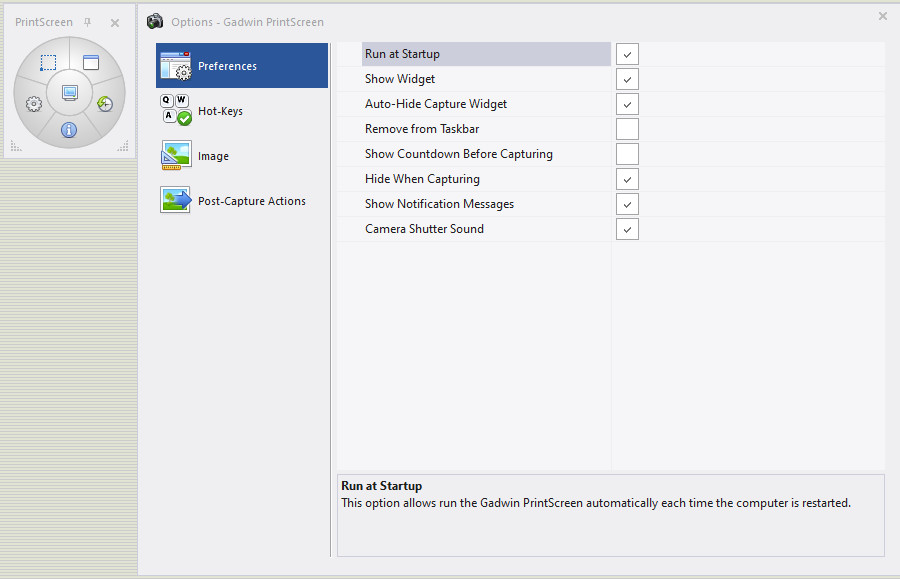The width and height of the screenshot is (900, 579).
Task: Disable Auto-Hide Capture Widget checkbox
Action: point(627,104)
